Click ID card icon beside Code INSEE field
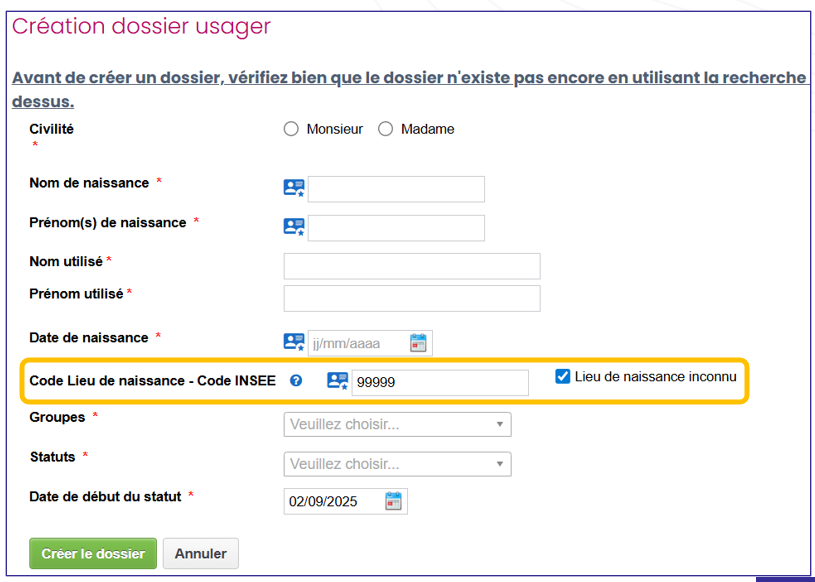This screenshot has height=582, width=815. coord(338,381)
